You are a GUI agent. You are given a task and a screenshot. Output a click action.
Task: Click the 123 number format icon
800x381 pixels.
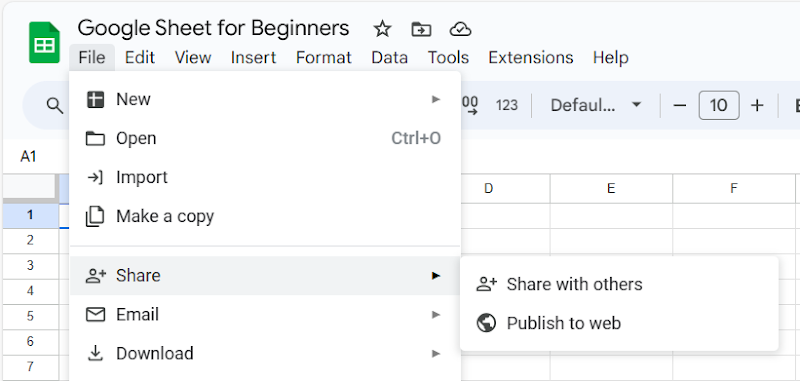point(507,106)
